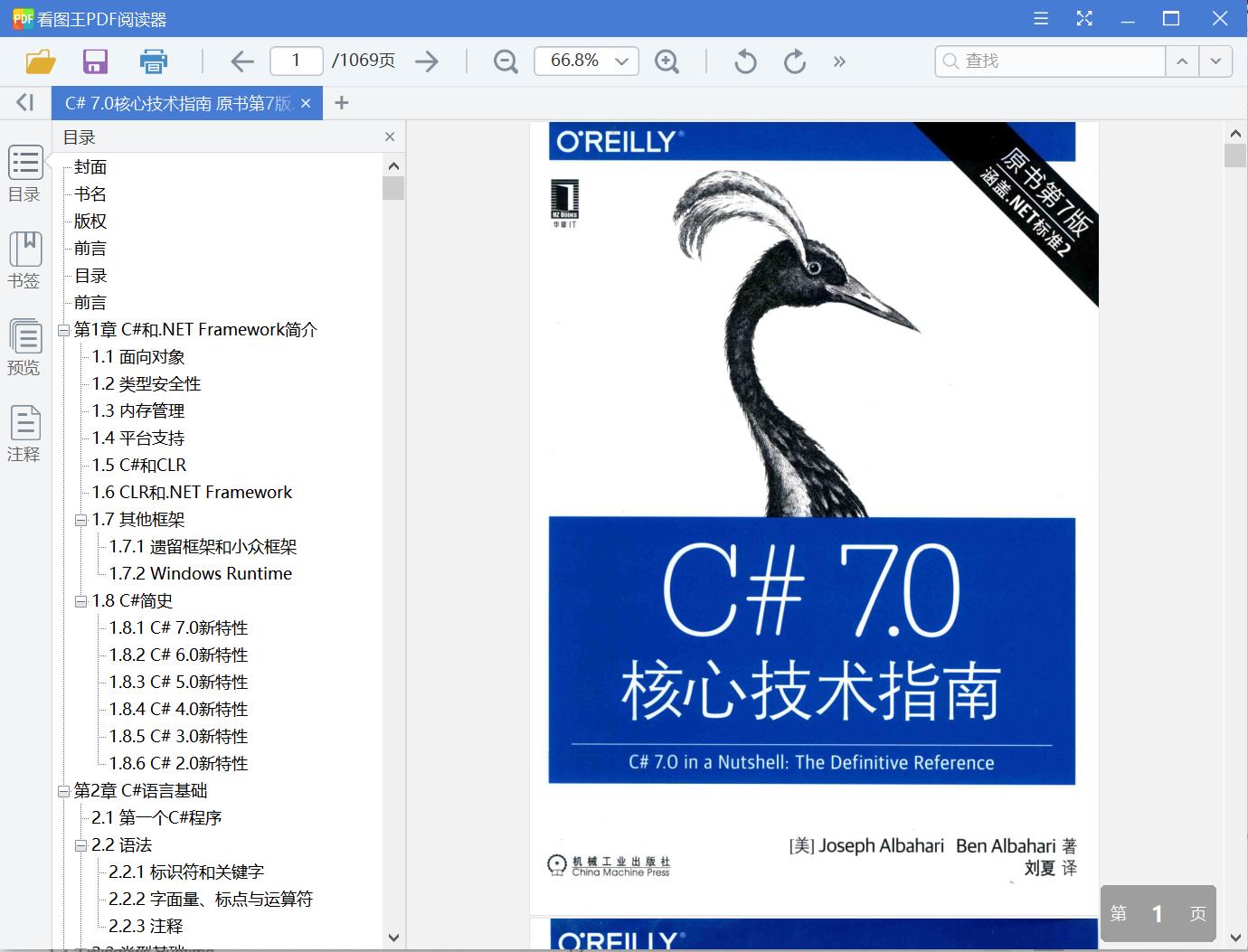Zoom out of the page
1248x952 pixels.
[506, 61]
